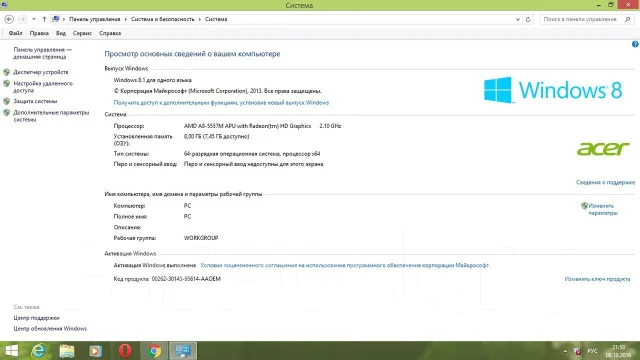Open File Explorer from the taskbar
The image size is (640, 360).
point(67,351)
